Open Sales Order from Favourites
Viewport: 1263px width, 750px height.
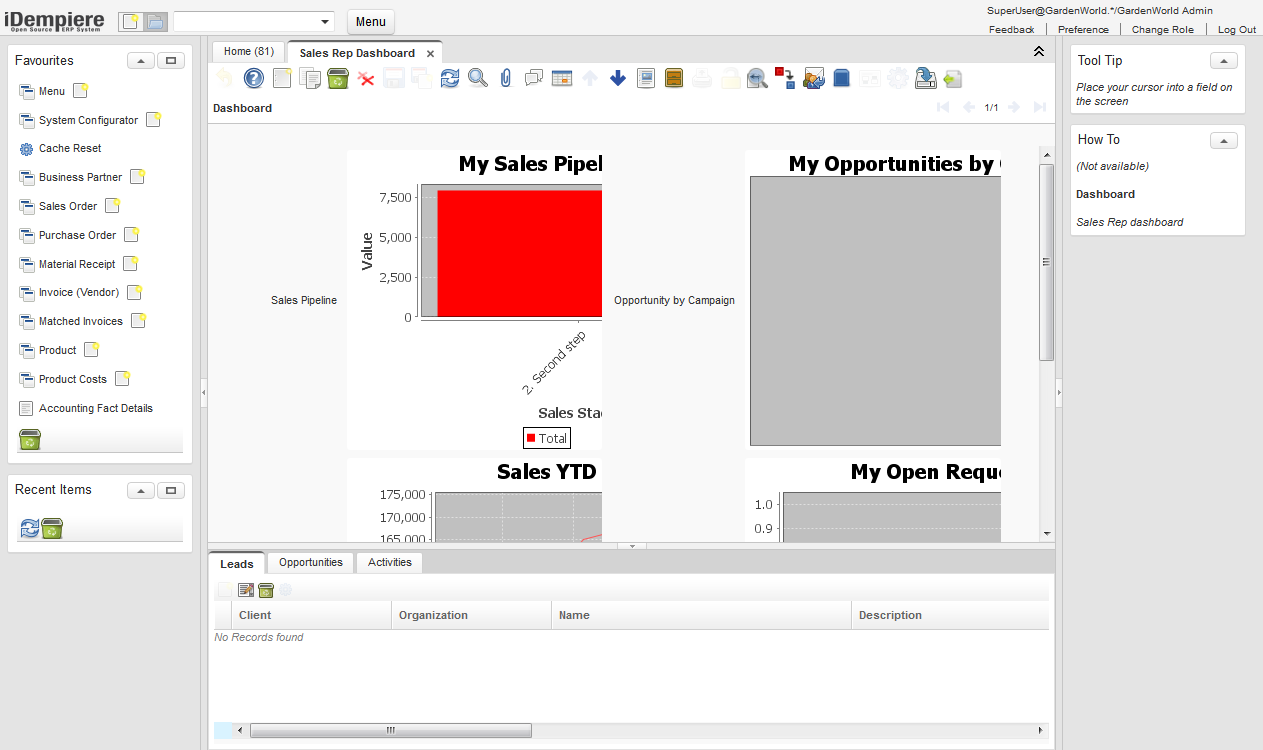[x=68, y=206]
